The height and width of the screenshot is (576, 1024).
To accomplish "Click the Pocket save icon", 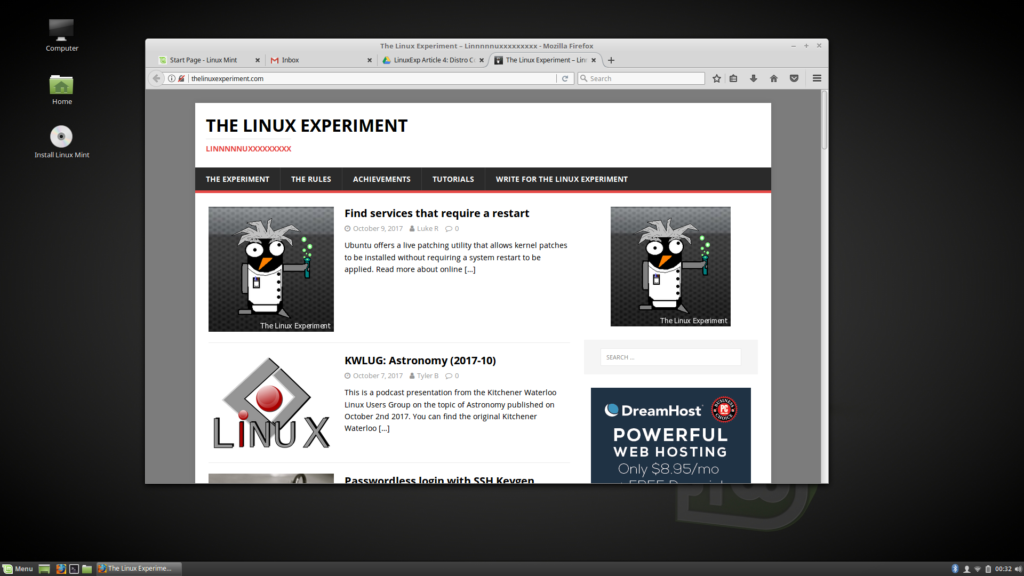I will point(794,78).
